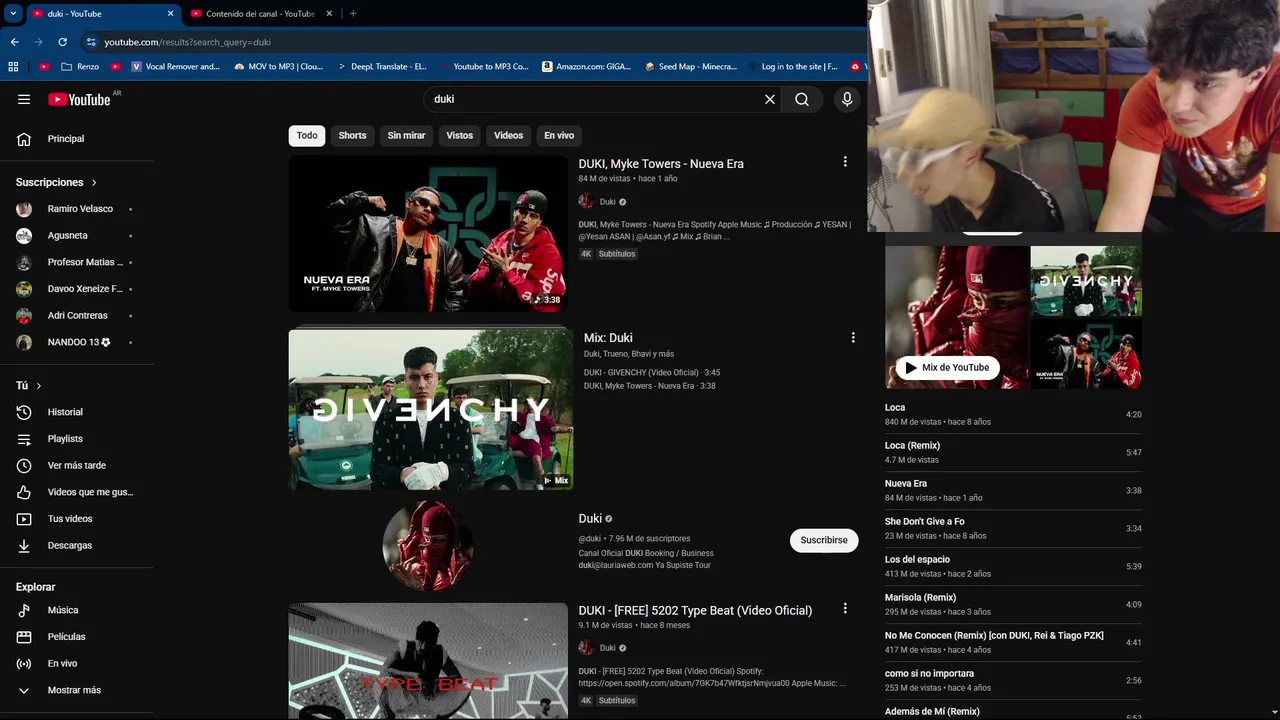The height and width of the screenshot is (720, 1280).
Task: Select the En vivo filter chip
Action: point(559,136)
